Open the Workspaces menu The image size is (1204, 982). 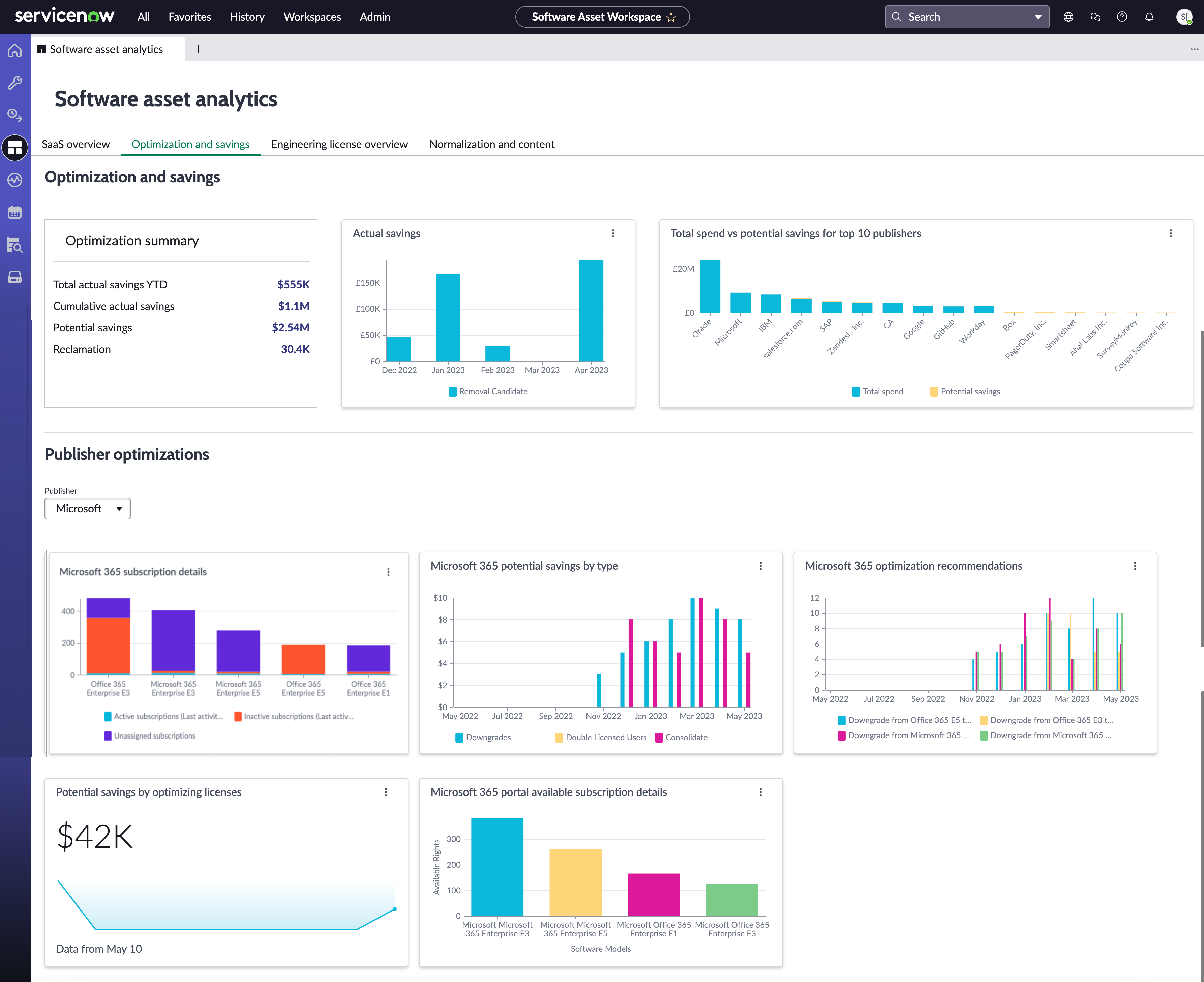coord(312,17)
